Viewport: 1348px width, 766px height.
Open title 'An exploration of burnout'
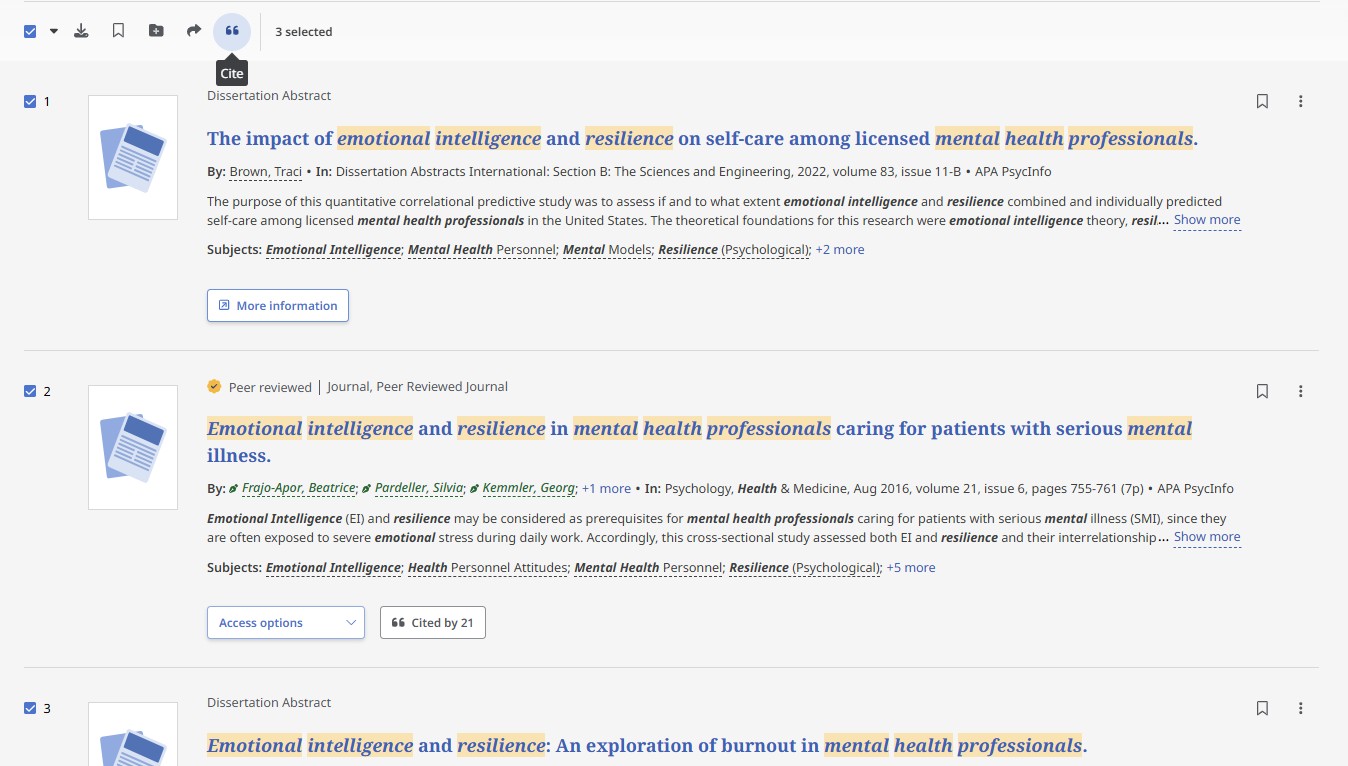tap(647, 745)
